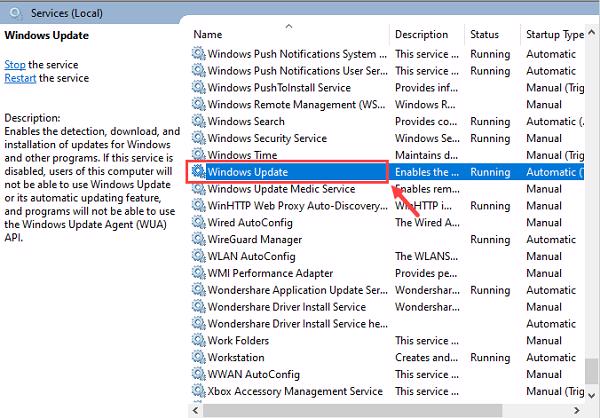This screenshot has width=600, height=418.
Task: Click gear icon of Windows Remote Management
Action: [199, 104]
